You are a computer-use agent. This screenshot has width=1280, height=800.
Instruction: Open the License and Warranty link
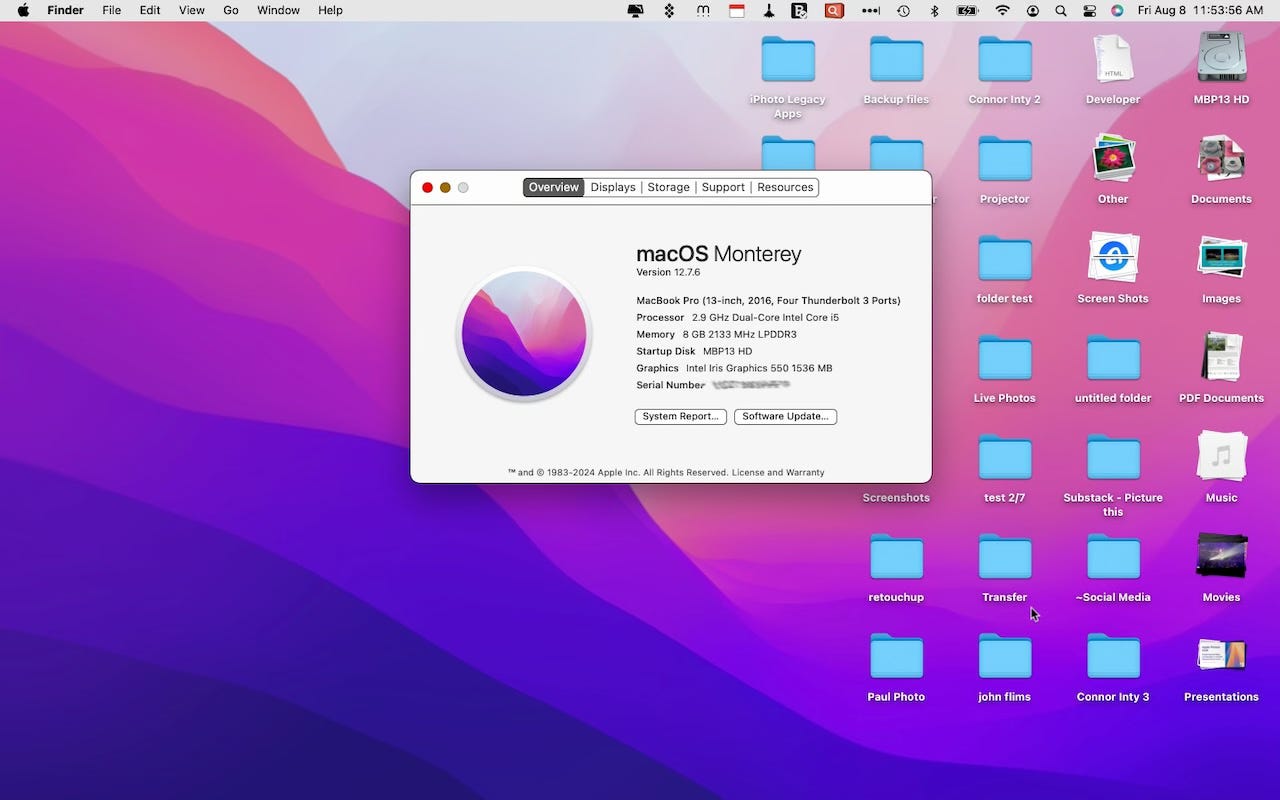pos(778,472)
